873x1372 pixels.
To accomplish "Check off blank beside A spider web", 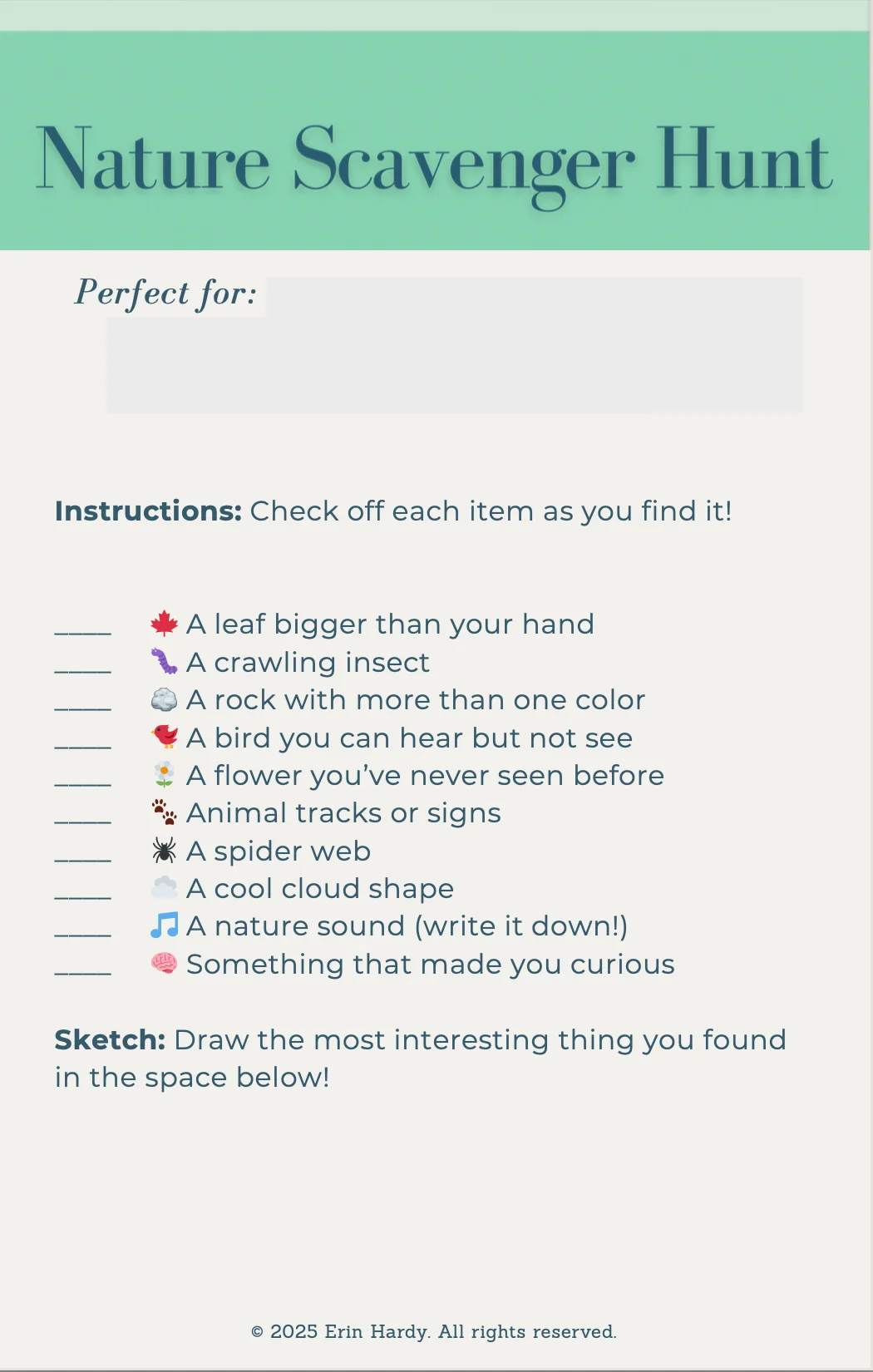I will [83, 860].
